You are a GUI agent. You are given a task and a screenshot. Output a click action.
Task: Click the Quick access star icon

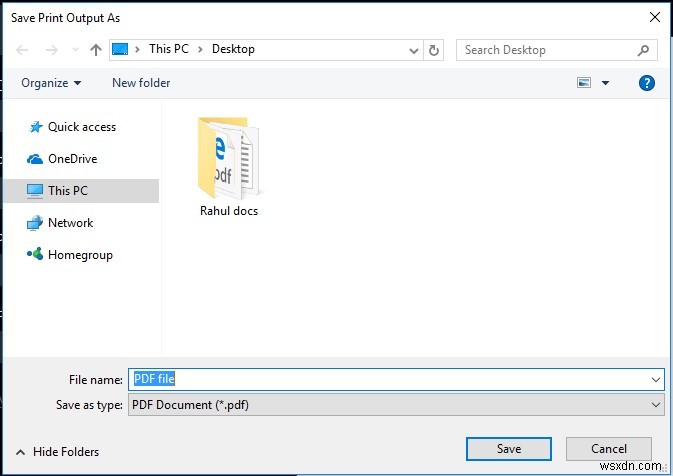tap(35, 127)
